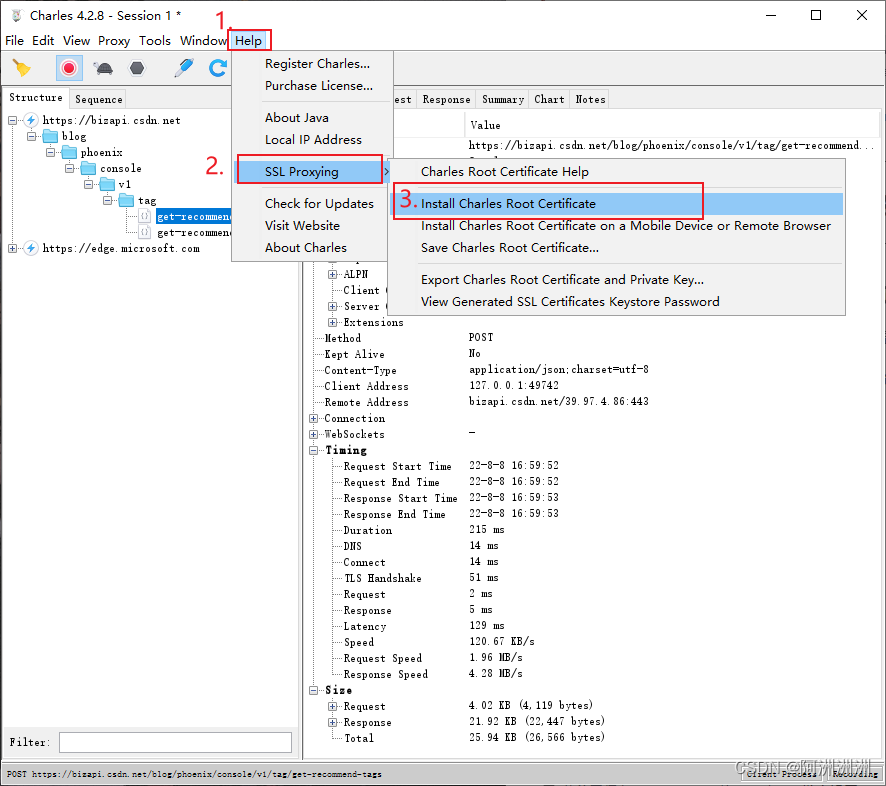Click inside the Filter input field
Image resolution: width=886 pixels, height=786 pixels.
tap(175, 742)
